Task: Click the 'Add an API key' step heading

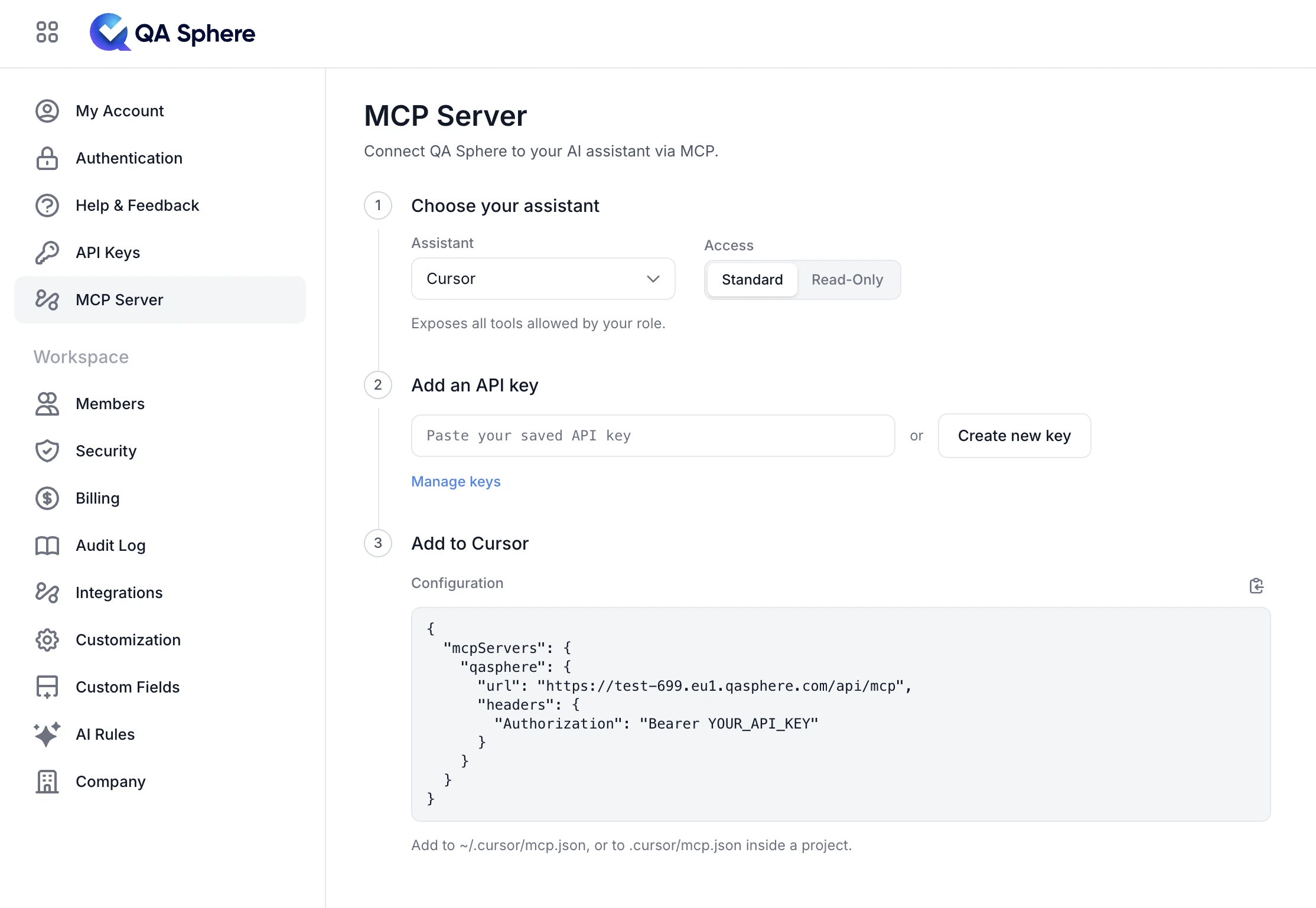Action: click(475, 385)
